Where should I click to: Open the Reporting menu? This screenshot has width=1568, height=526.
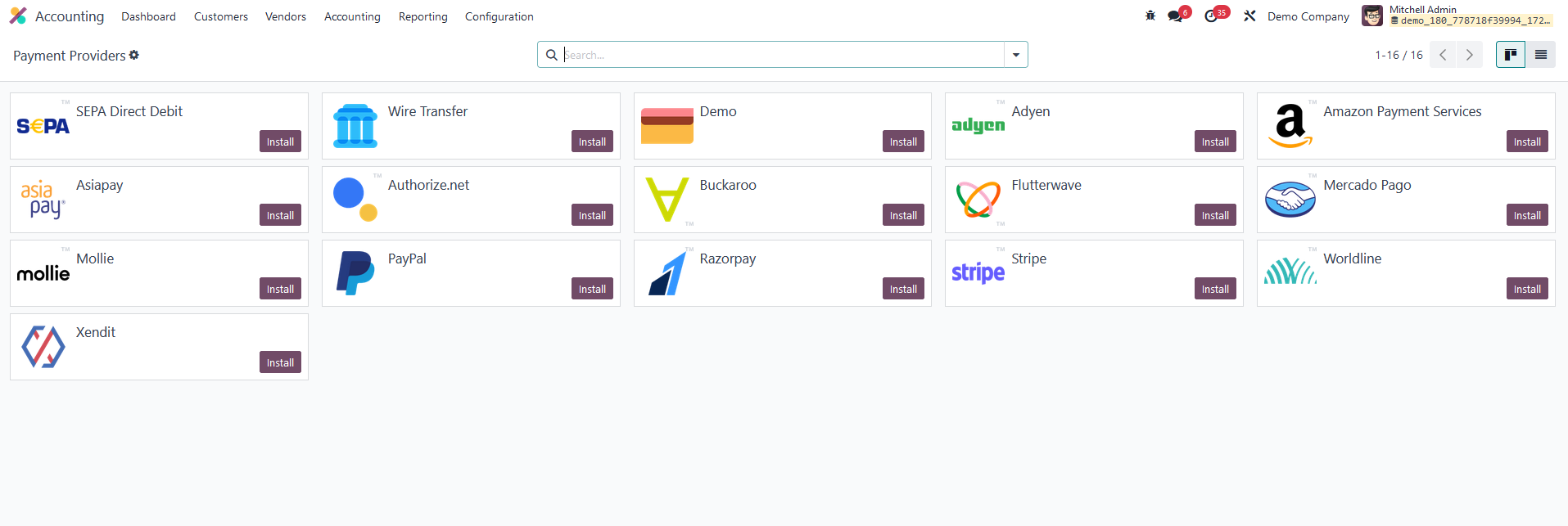(423, 16)
